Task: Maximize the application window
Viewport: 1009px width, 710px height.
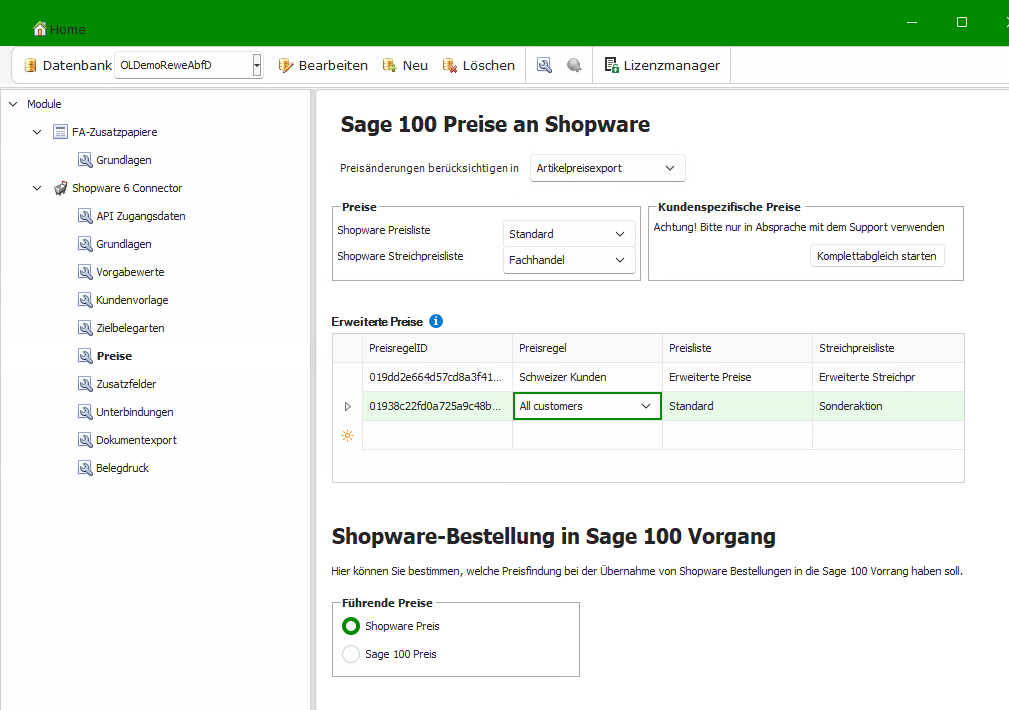Action: point(961,22)
